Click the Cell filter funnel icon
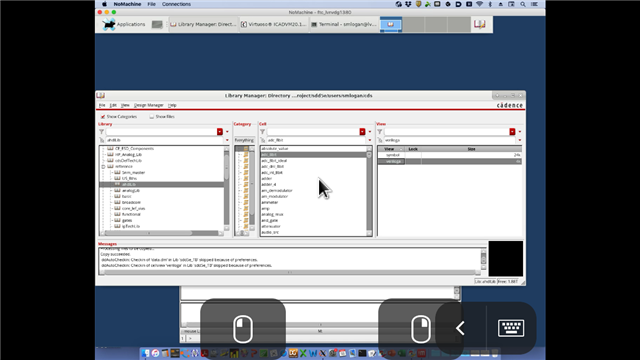640x360 pixels. [262, 132]
